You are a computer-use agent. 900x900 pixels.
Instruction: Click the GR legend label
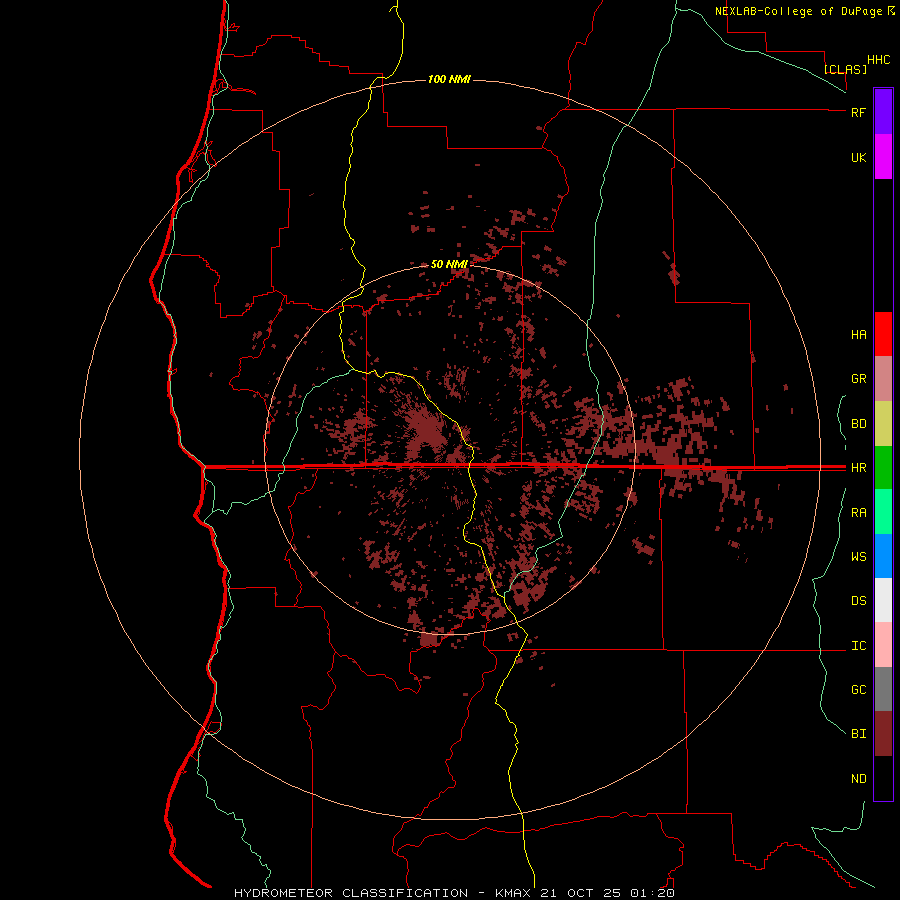point(858,379)
